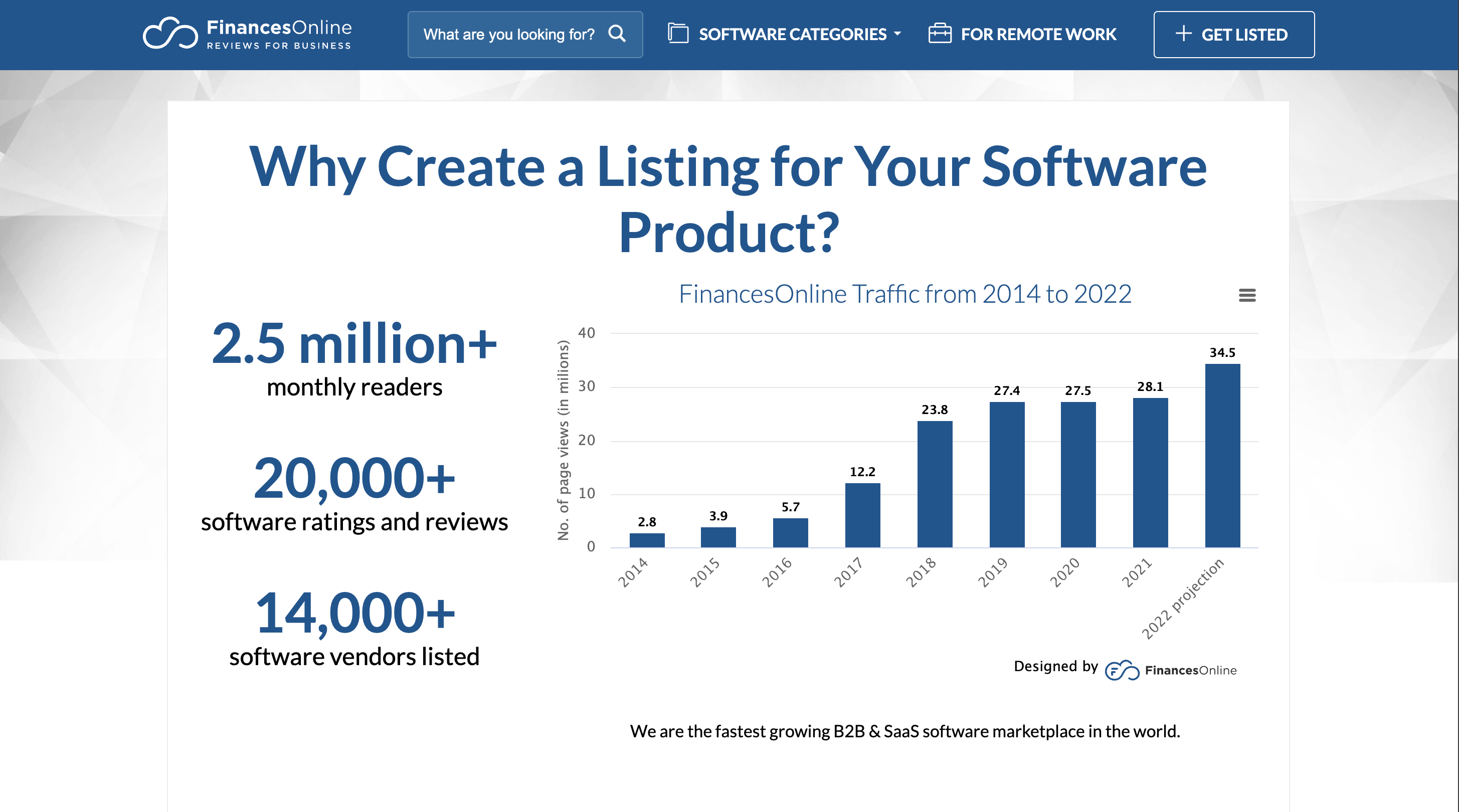The width and height of the screenshot is (1459, 812).
Task: Click the briefcase icon for Remote Work
Action: tap(940, 34)
